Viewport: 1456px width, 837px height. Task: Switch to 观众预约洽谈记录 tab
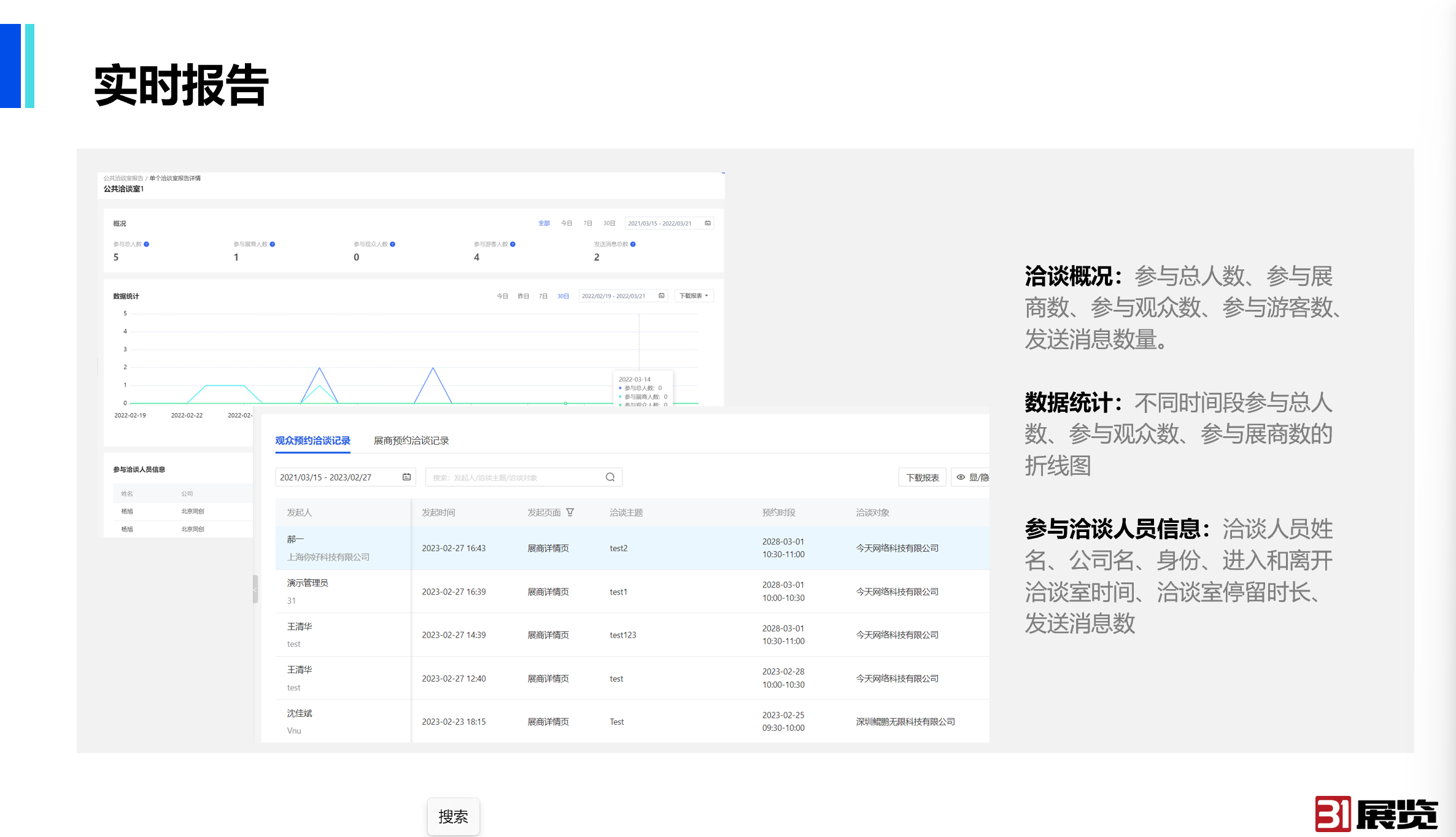coord(312,441)
